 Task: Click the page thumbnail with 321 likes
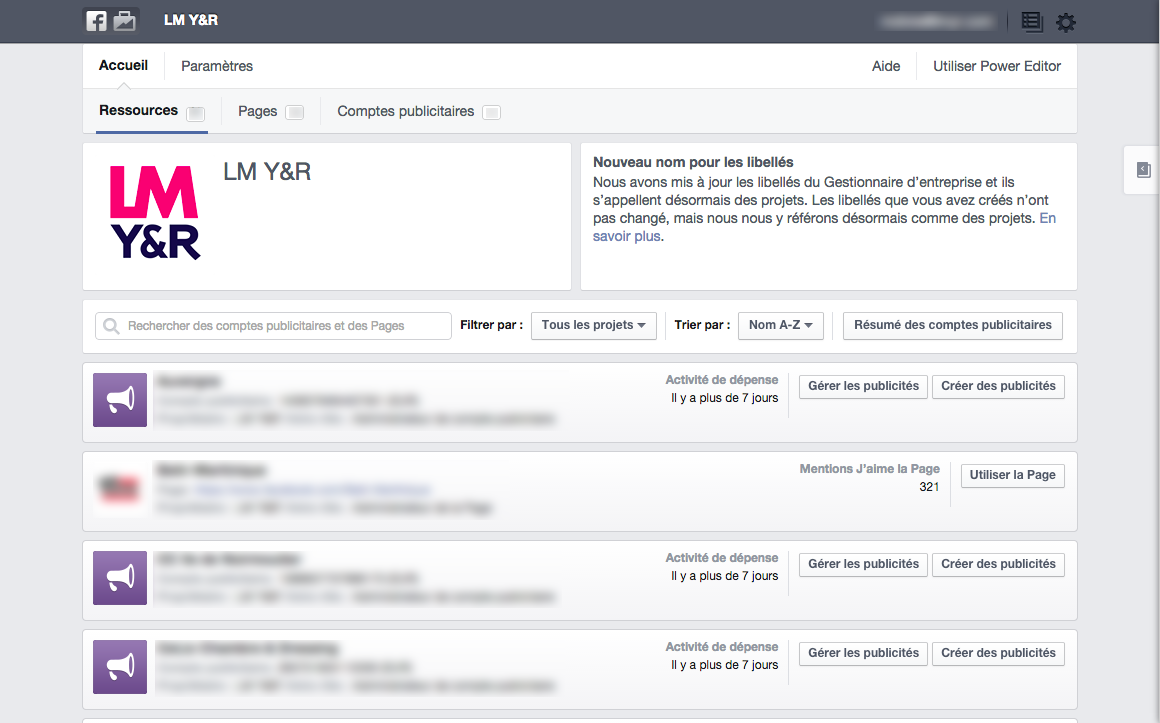click(x=120, y=488)
